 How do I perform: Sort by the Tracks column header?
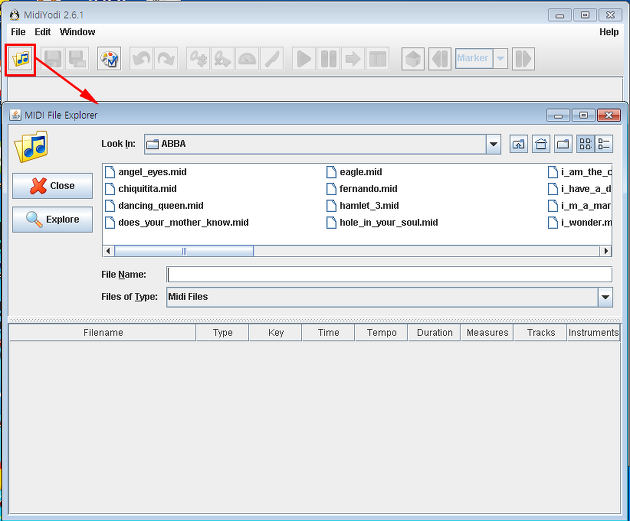(541, 333)
